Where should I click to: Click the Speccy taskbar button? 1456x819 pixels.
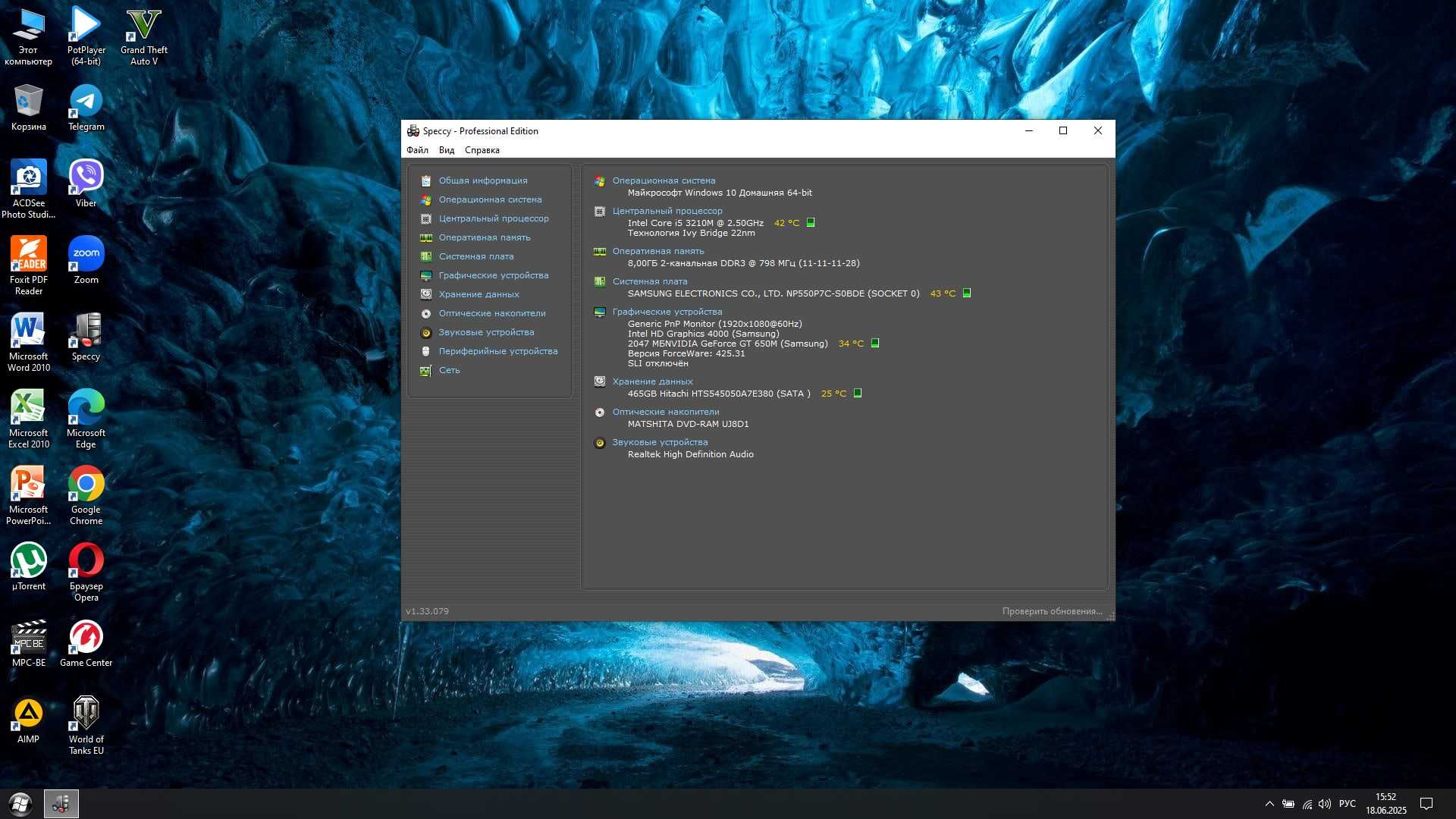coord(61,804)
